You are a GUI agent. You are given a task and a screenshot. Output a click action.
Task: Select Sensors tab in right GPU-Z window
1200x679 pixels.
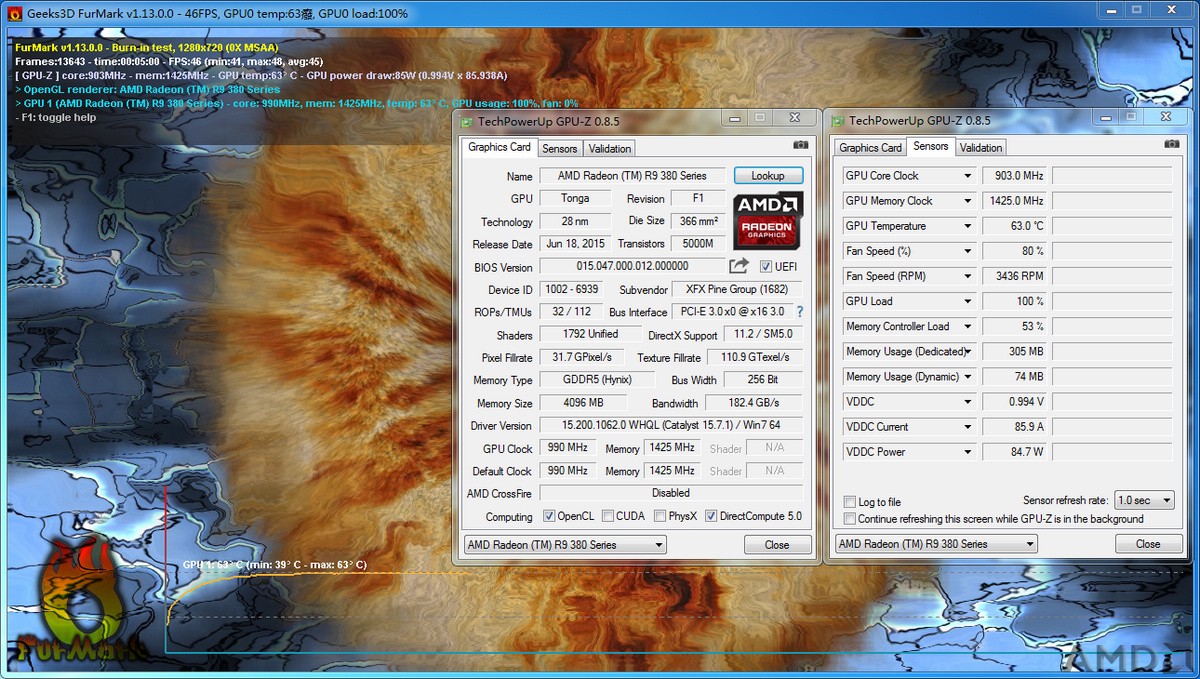931,146
